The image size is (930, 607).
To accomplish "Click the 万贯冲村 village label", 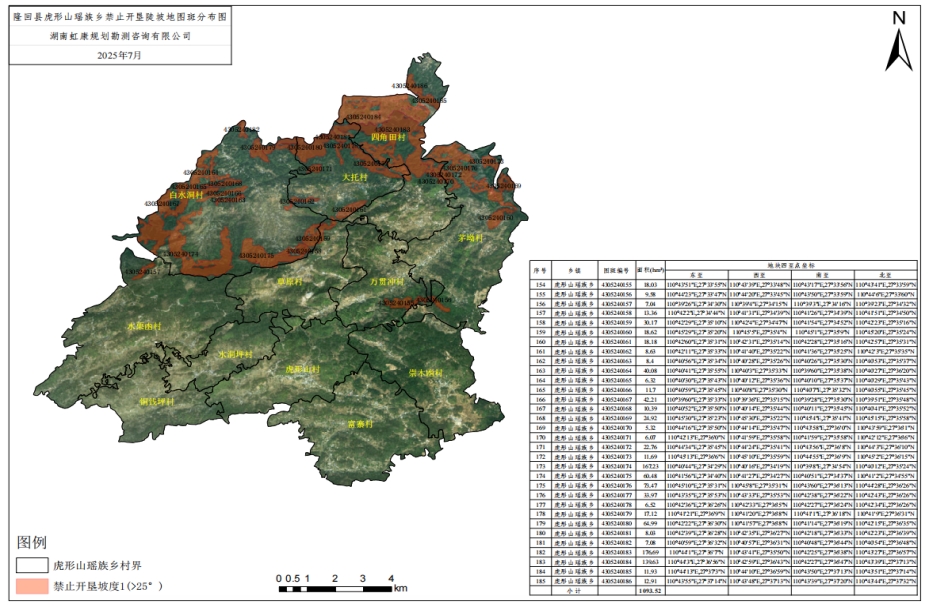I will click(x=388, y=282).
